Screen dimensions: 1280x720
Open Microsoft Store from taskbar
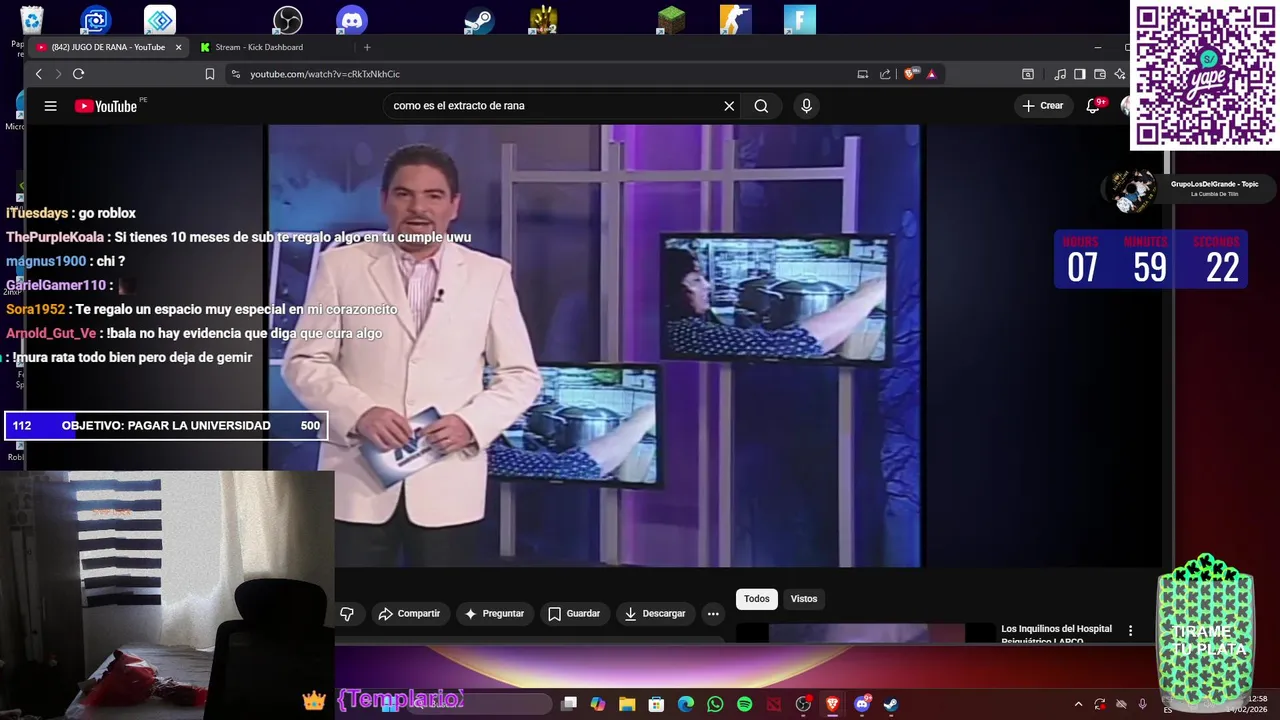click(x=656, y=704)
